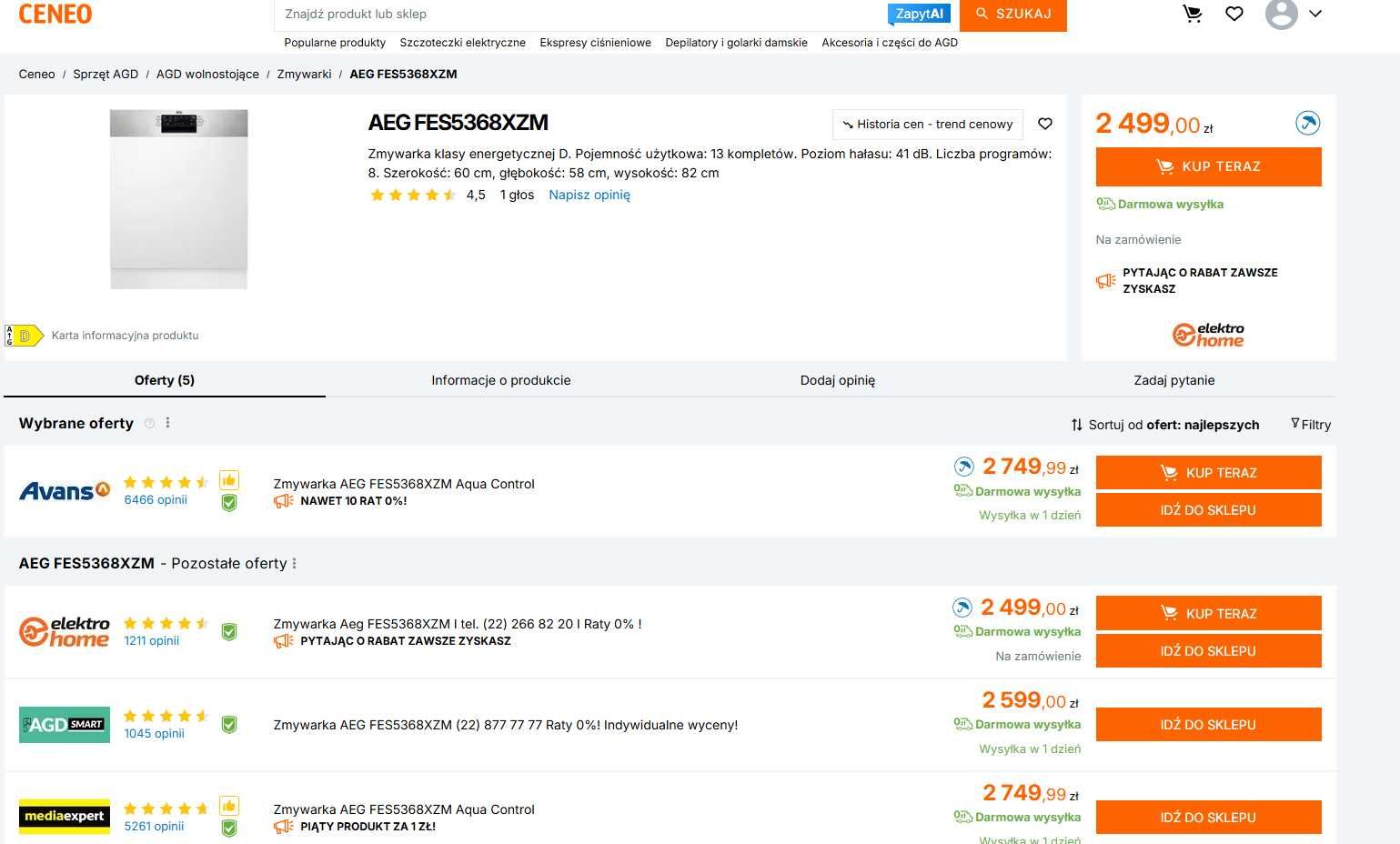1400x844 pixels.
Task: Click IDŹ DO SKLEPU in mediaexpert offer
Action: [x=1208, y=818]
